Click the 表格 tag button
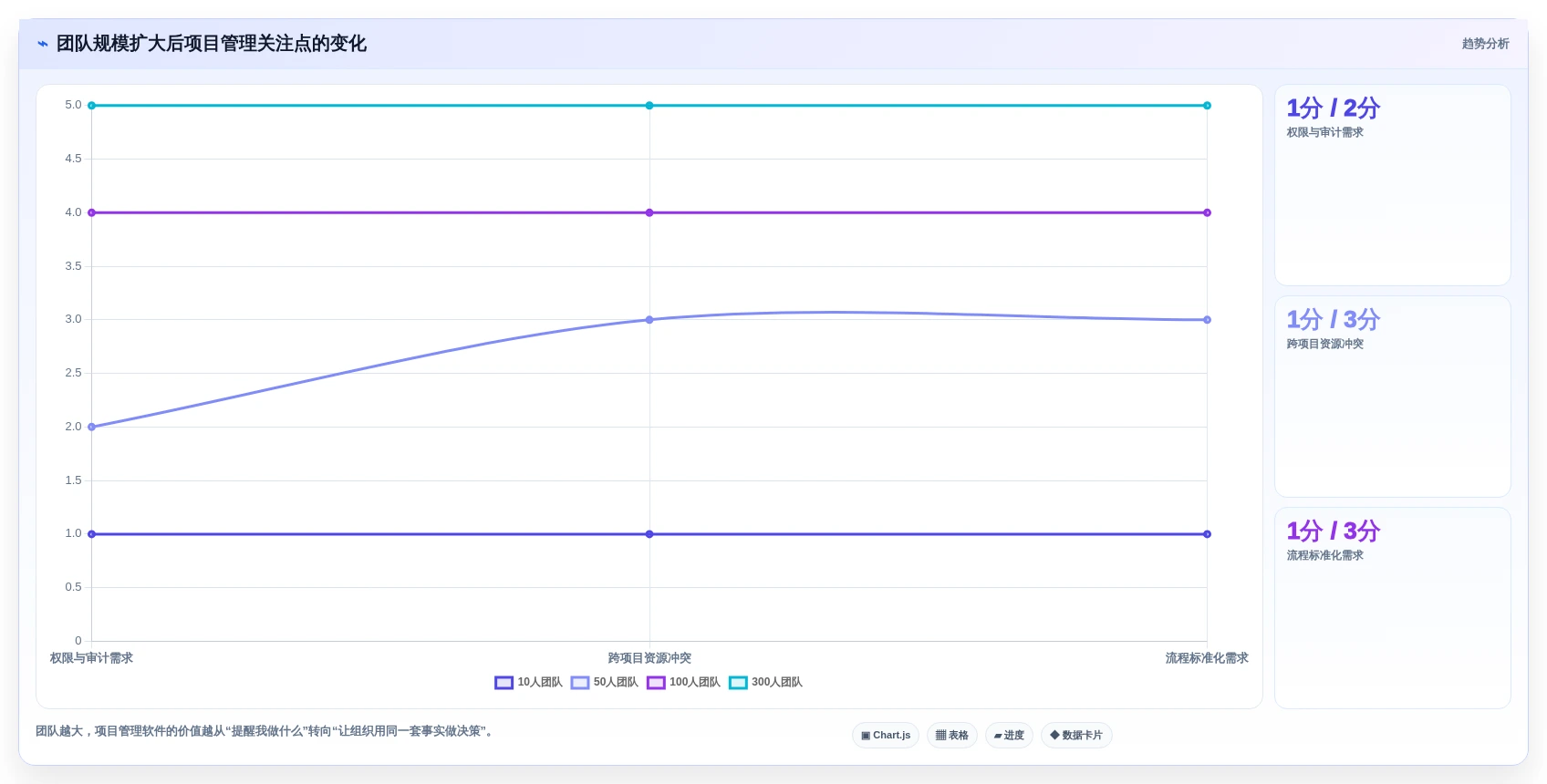Viewport: 1547px width, 784px height. pyautogui.click(x=952, y=736)
